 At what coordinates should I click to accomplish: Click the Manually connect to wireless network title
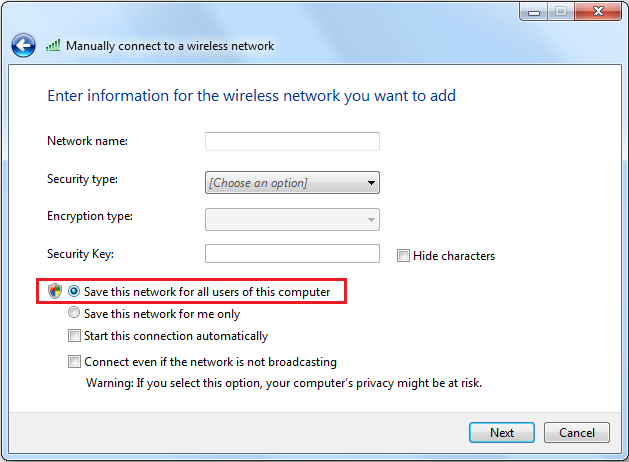coord(170,46)
